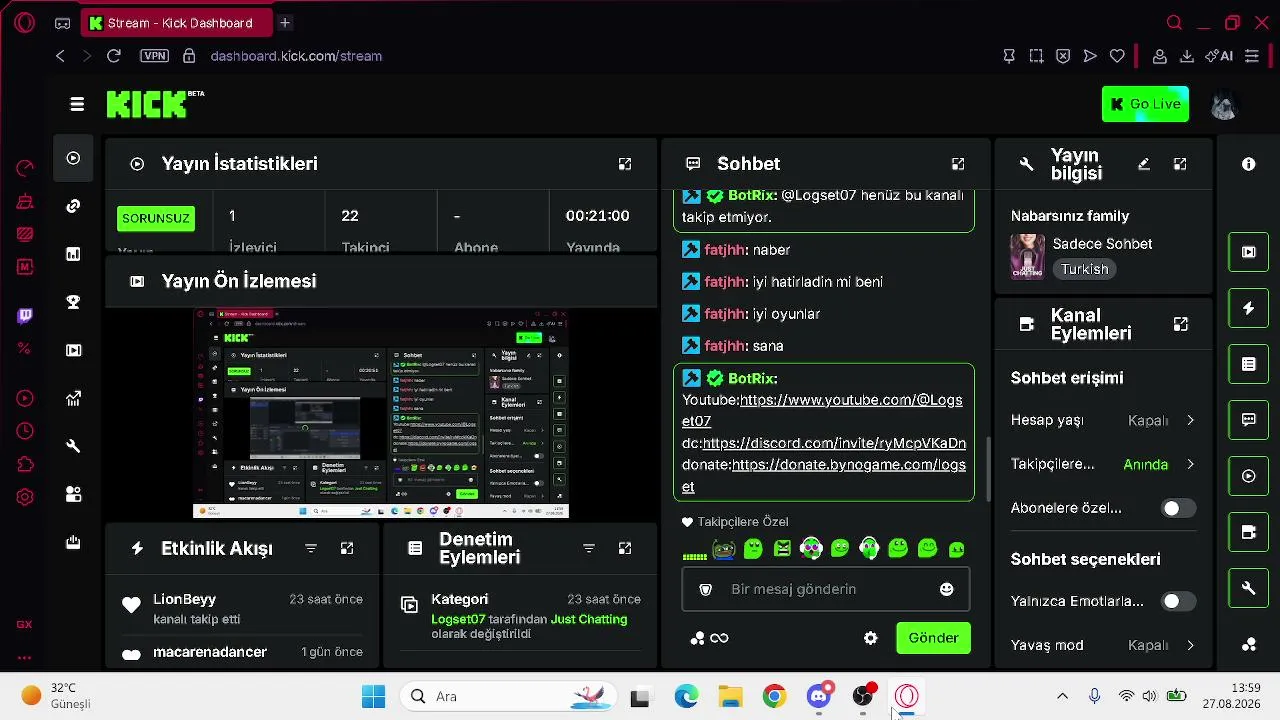The image size is (1280, 720).
Task: Click the wrench icon in the right rail
Action: (1248, 588)
